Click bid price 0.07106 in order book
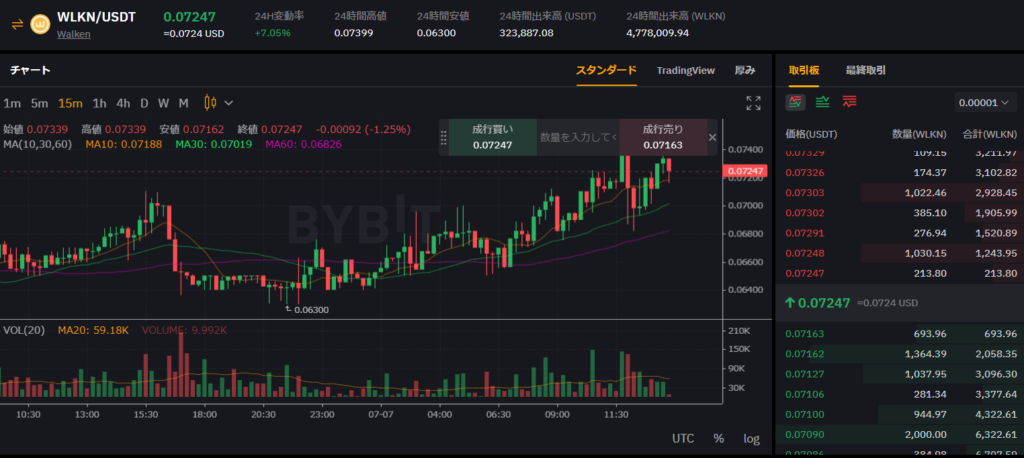The height and width of the screenshot is (458, 1024). (804, 394)
